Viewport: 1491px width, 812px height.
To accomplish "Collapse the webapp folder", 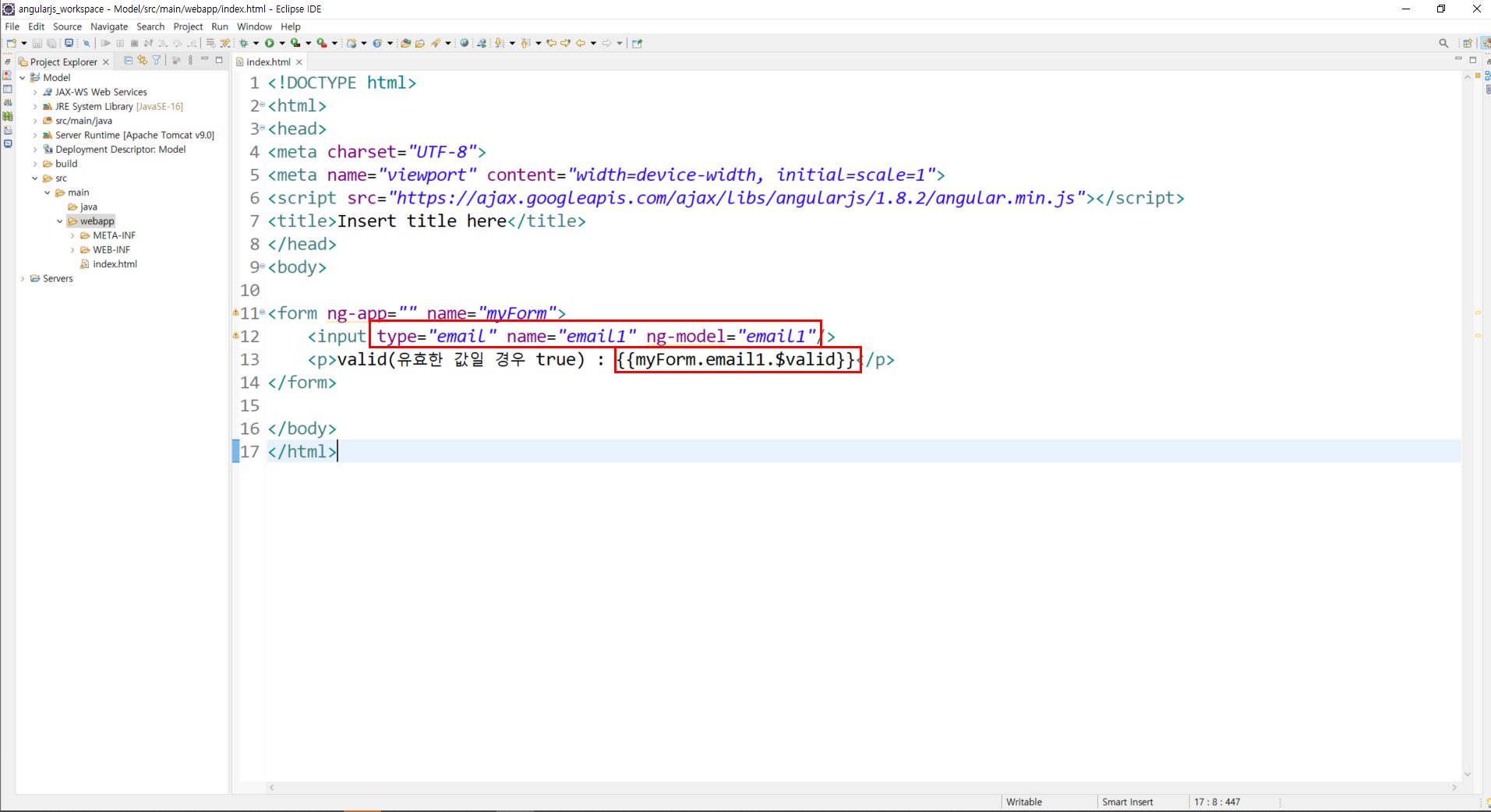I will pyautogui.click(x=60, y=221).
